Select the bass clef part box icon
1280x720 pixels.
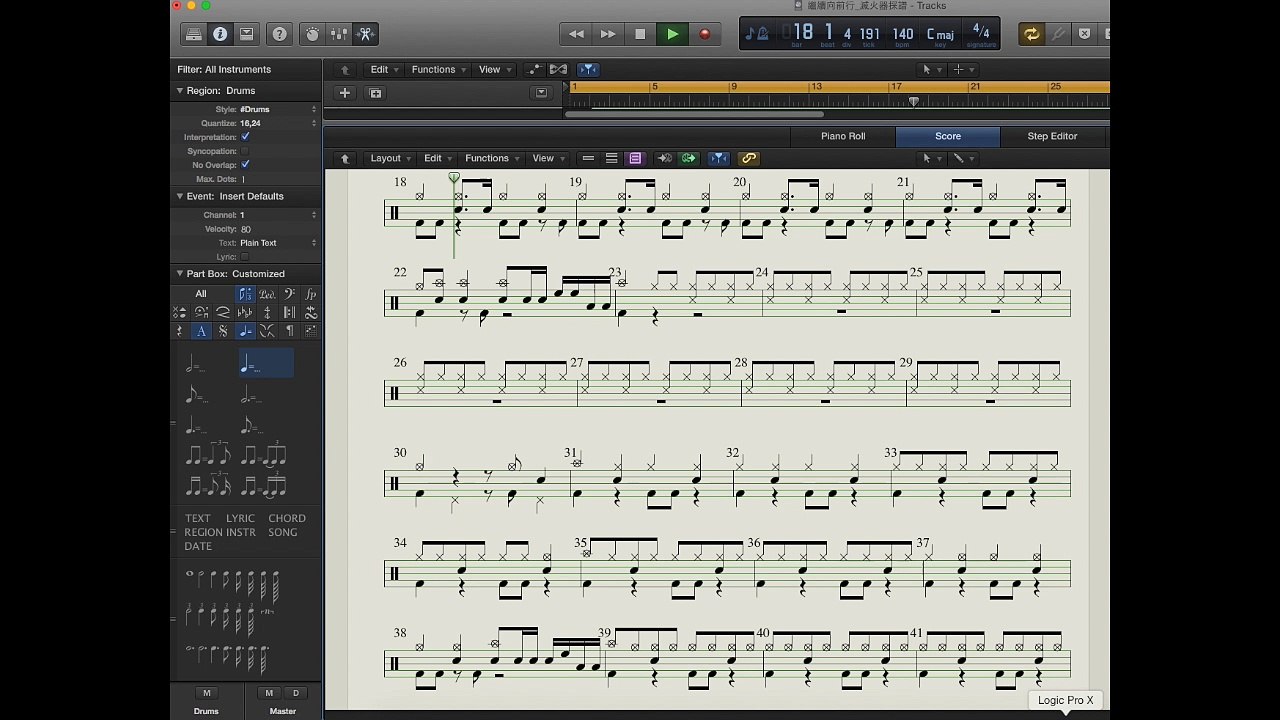289,294
